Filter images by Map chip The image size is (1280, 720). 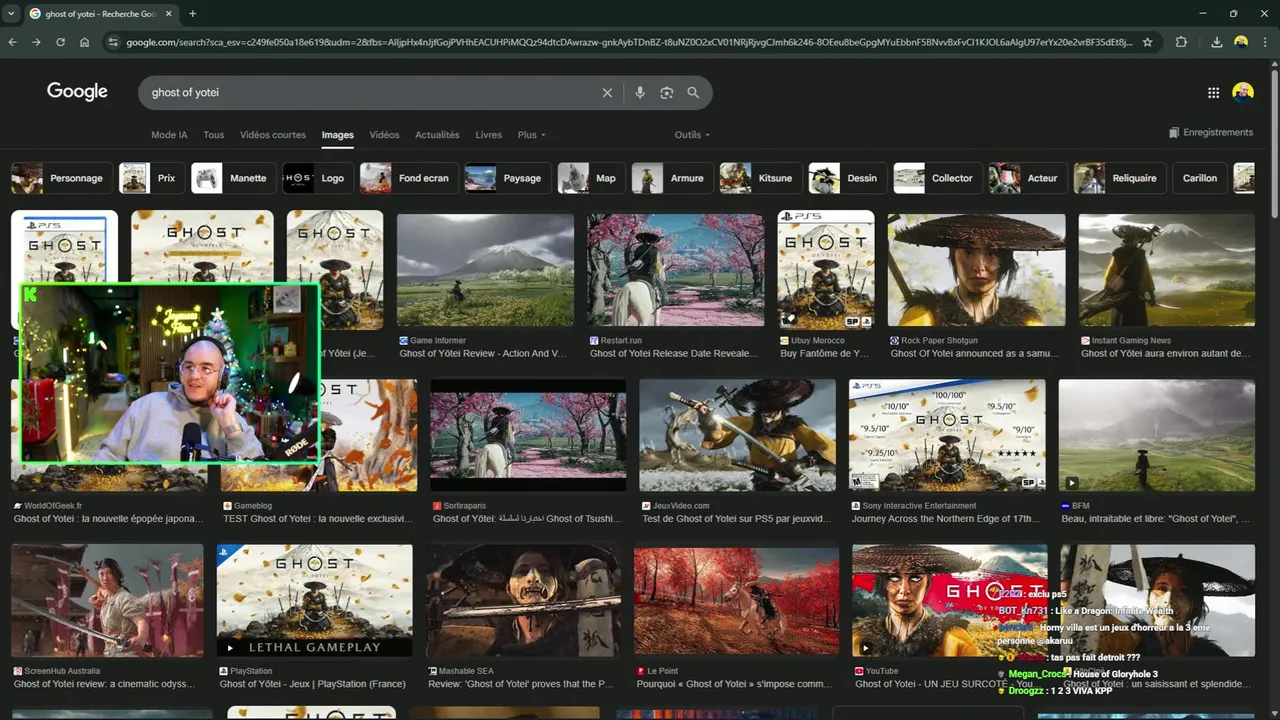[x=591, y=178]
